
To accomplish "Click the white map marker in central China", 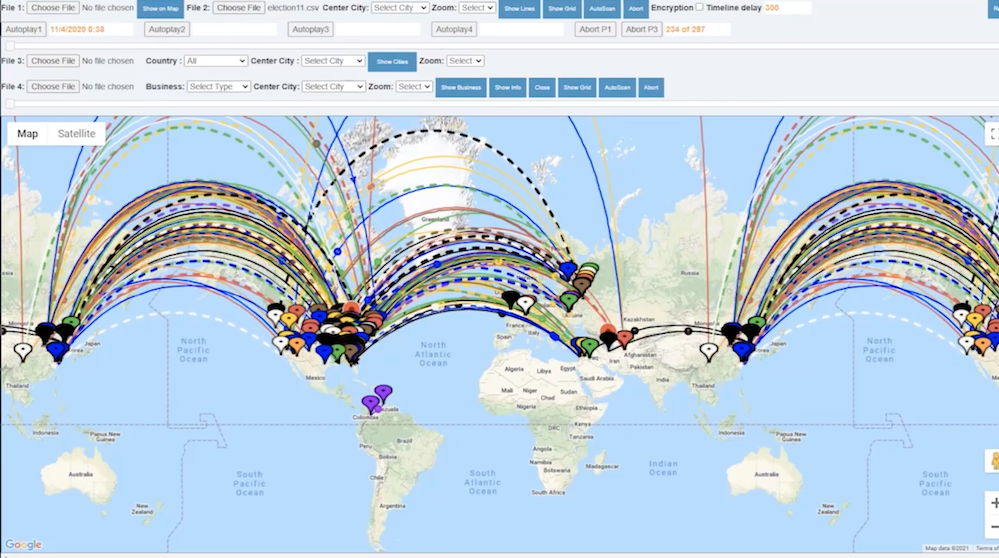I will click(709, 351).
